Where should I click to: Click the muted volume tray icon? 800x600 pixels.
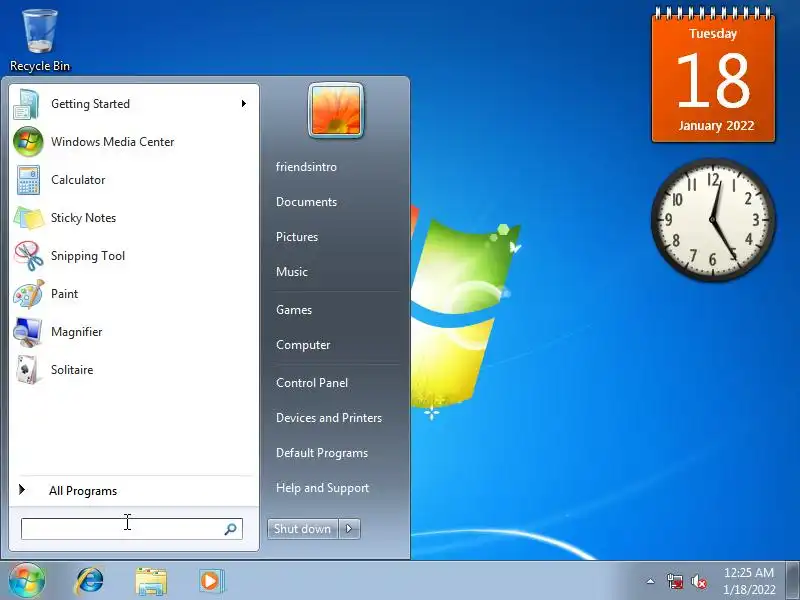699,582
